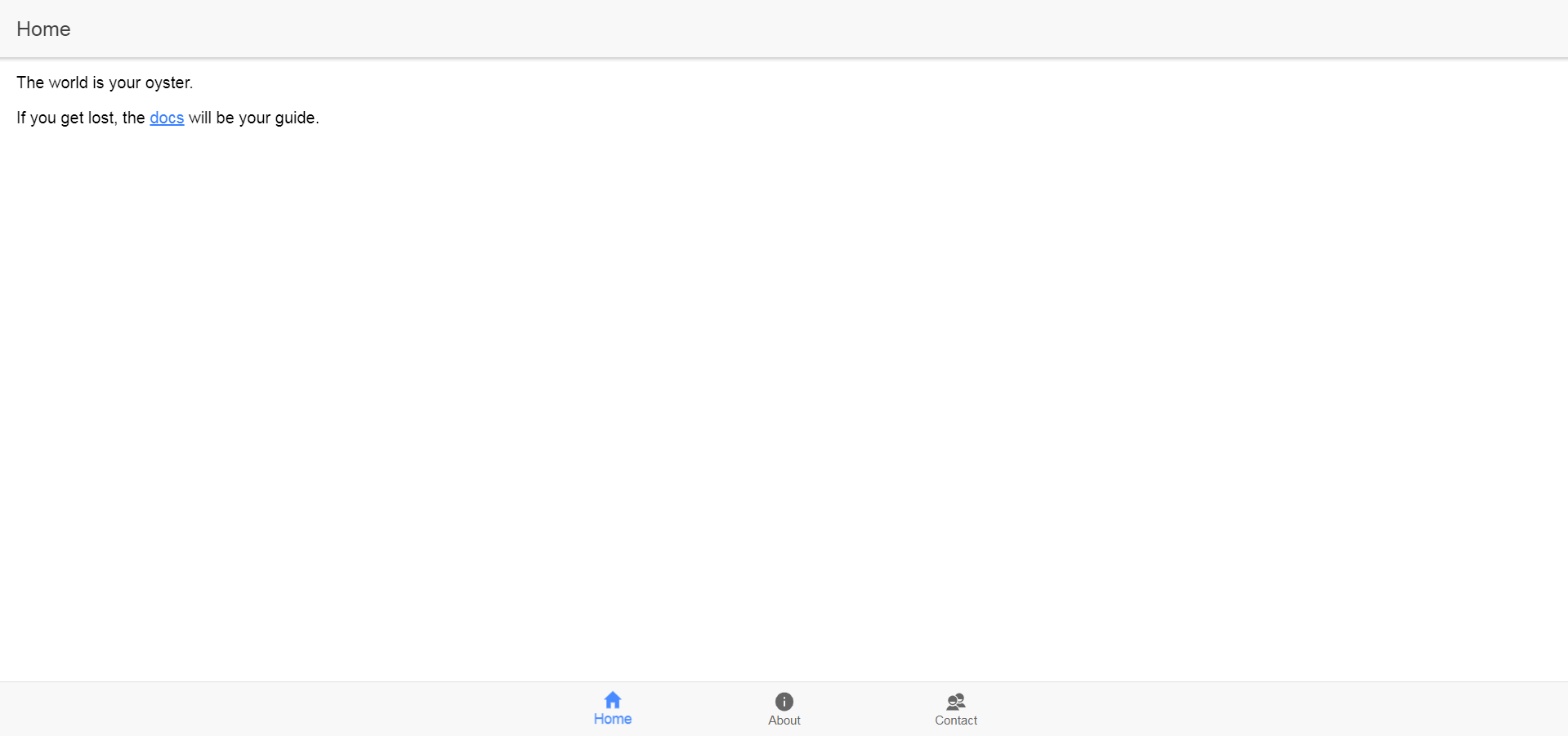Click tab bar gap between About and Contact
The image size is (1568, 736).
pyautogui.click(x=870, y=709)
